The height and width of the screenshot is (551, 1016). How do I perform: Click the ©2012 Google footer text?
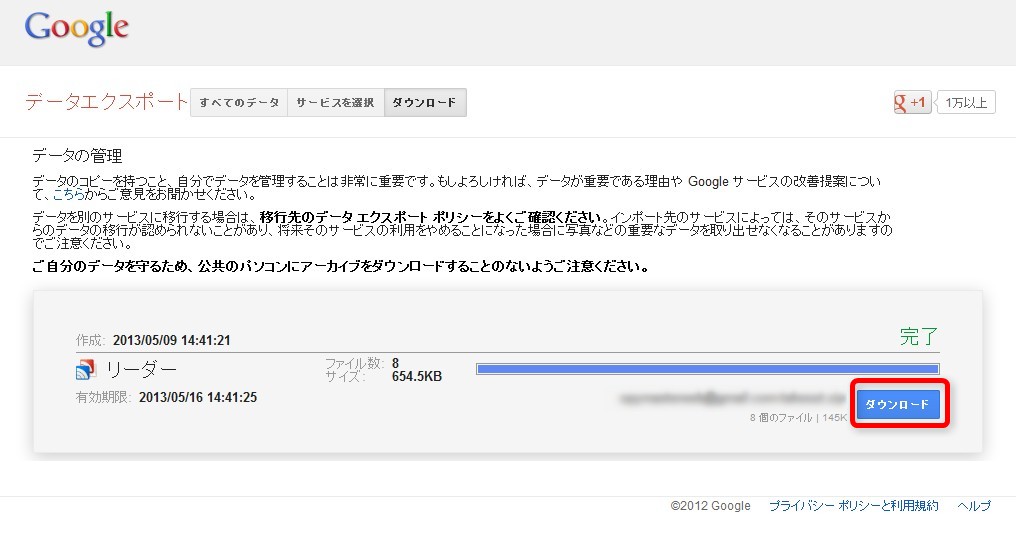point(710,506)
